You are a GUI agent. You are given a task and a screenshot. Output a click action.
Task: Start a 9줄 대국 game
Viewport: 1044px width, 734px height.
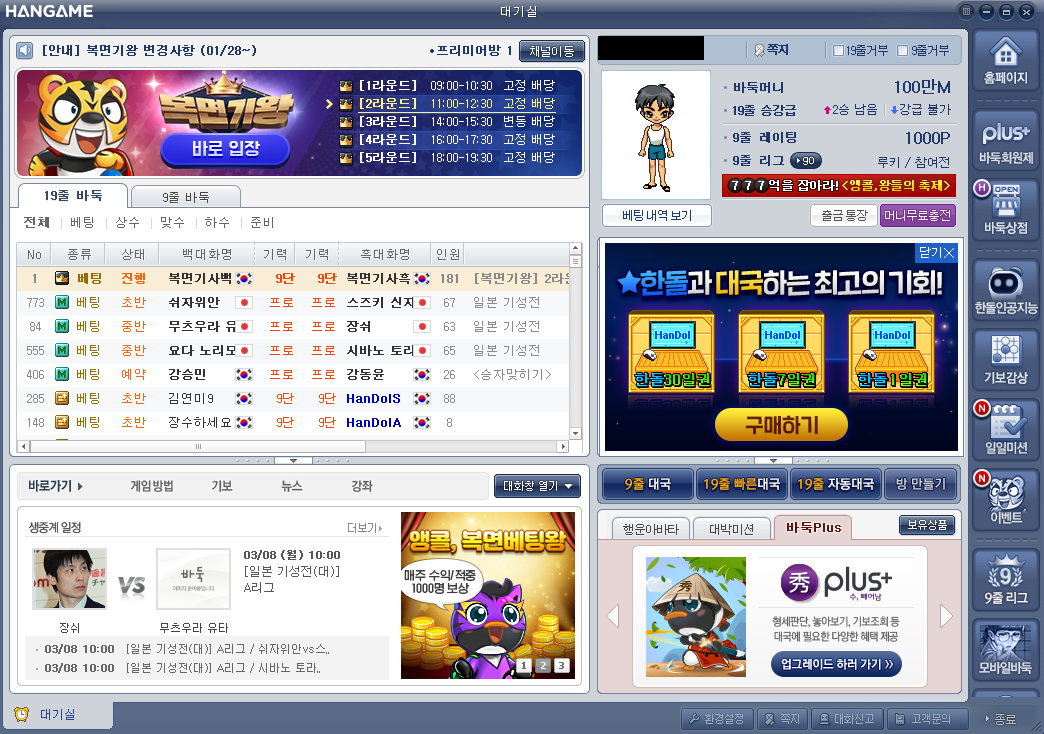[647, 484]
